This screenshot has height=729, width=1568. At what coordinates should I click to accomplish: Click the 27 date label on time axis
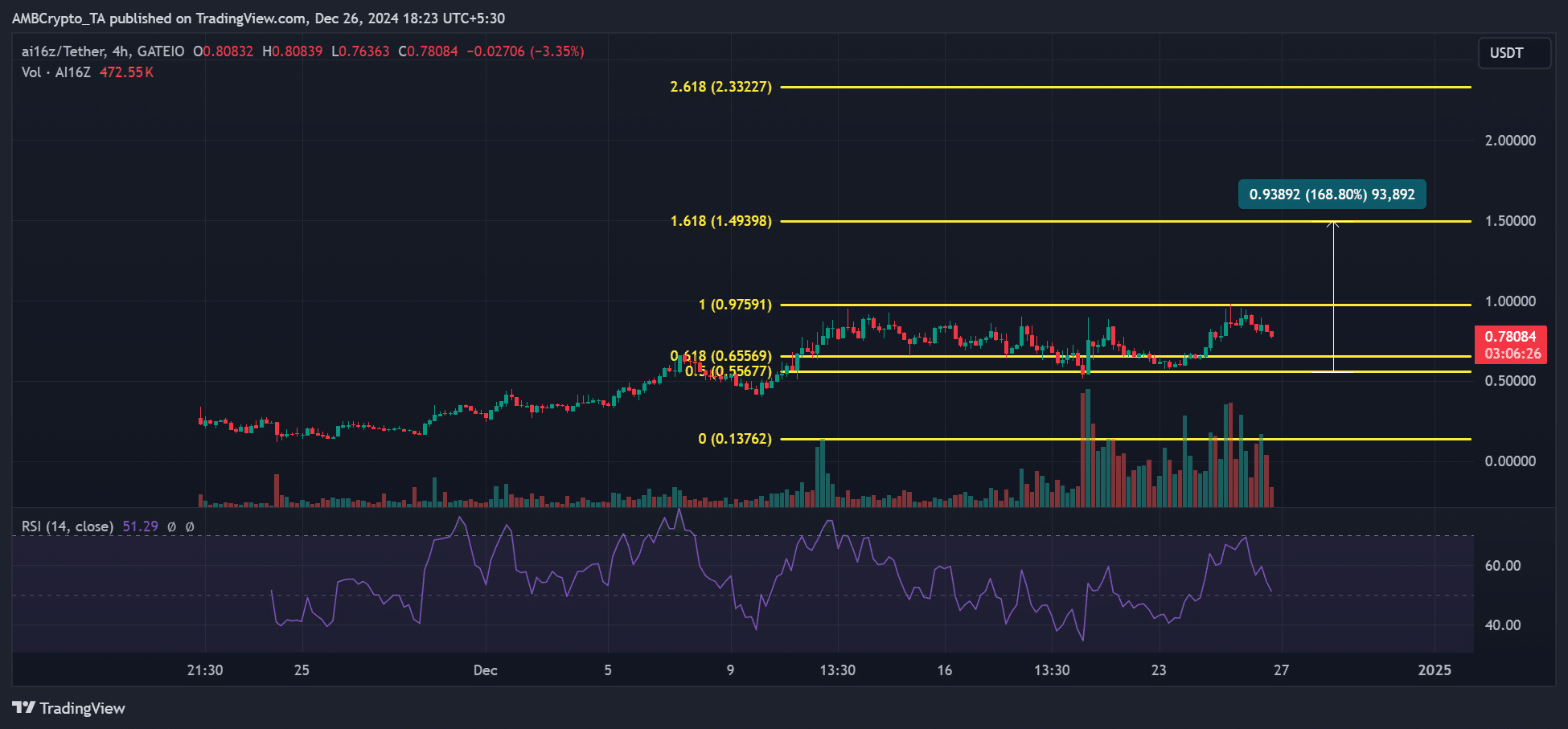point(1282,670)
